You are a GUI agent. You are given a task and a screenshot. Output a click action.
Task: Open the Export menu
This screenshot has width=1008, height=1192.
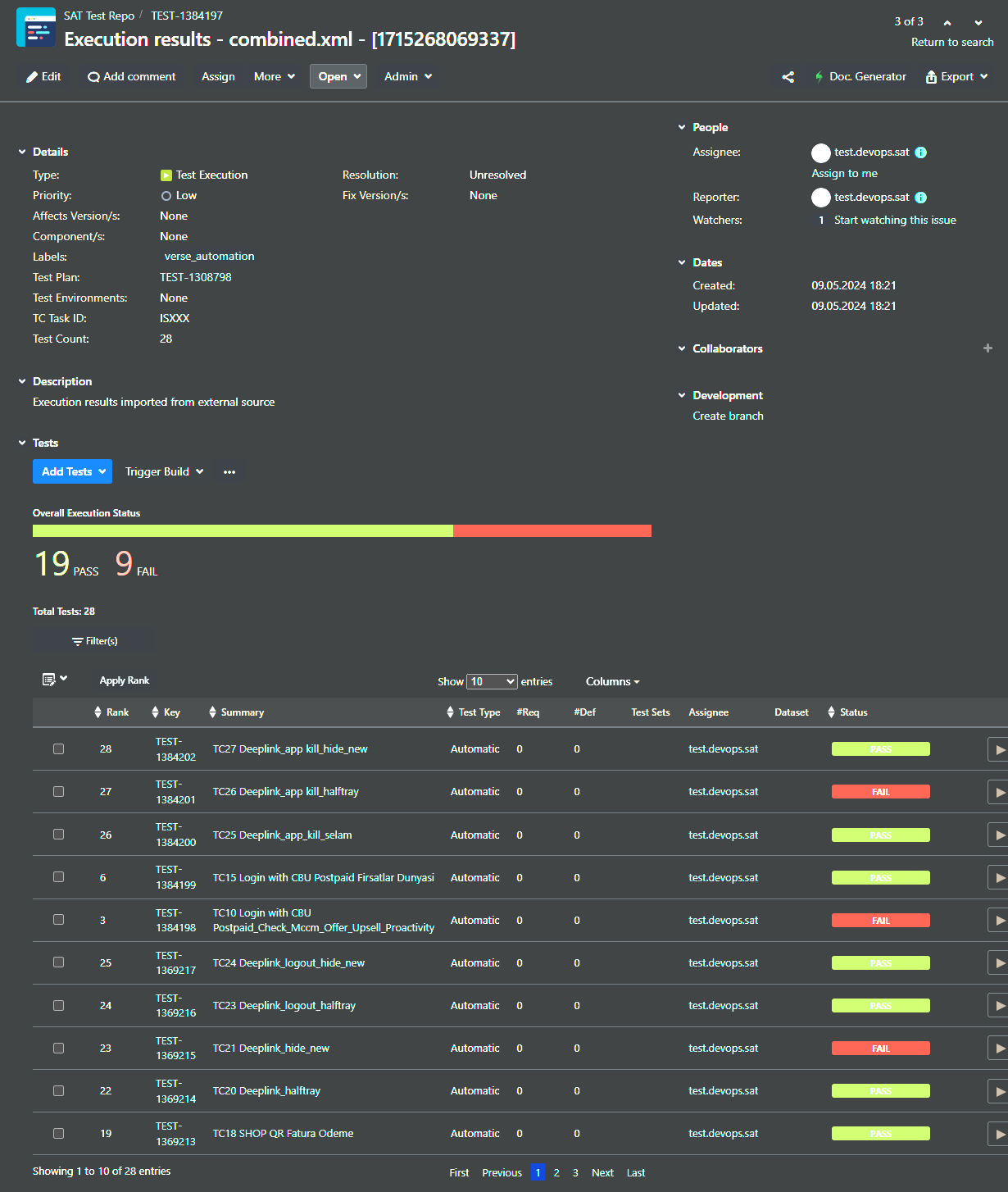click(956, 77)
